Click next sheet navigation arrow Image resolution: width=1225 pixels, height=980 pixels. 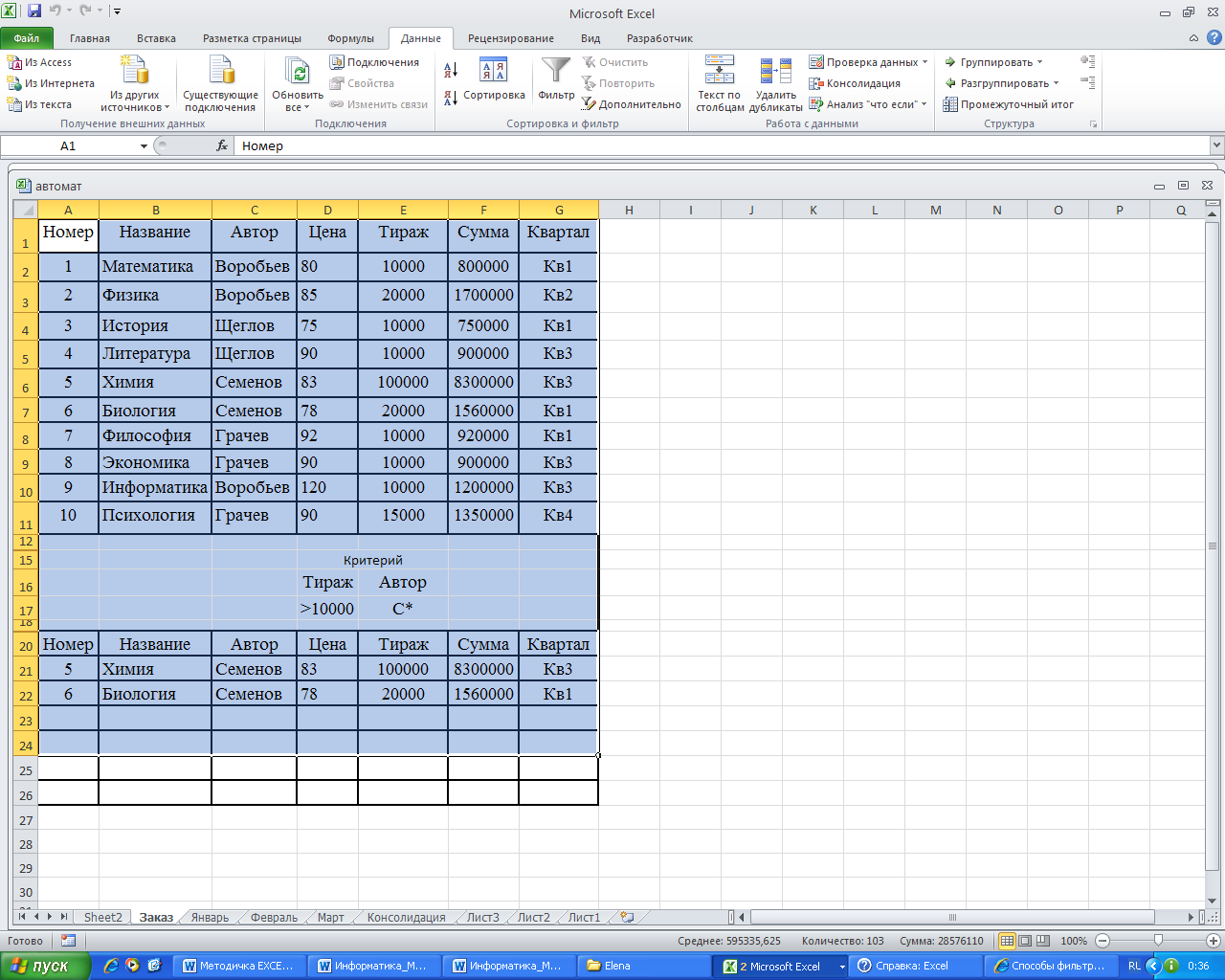tap(51, 917)
